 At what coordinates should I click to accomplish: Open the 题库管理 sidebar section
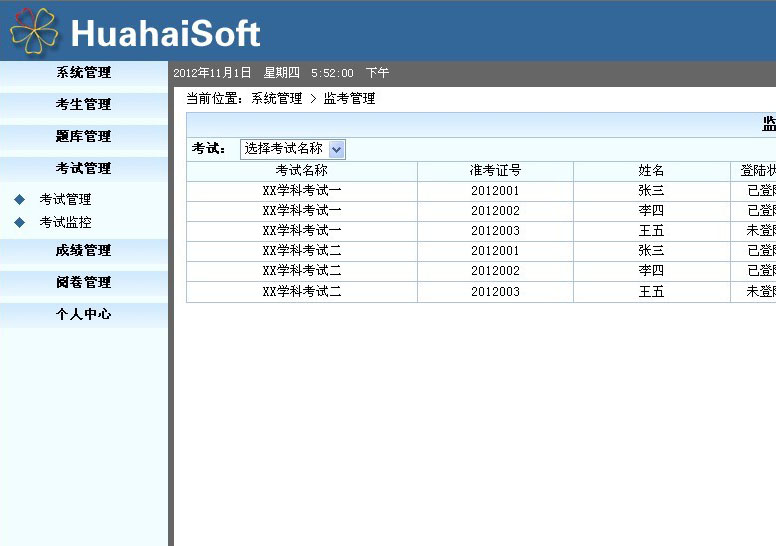84,136
